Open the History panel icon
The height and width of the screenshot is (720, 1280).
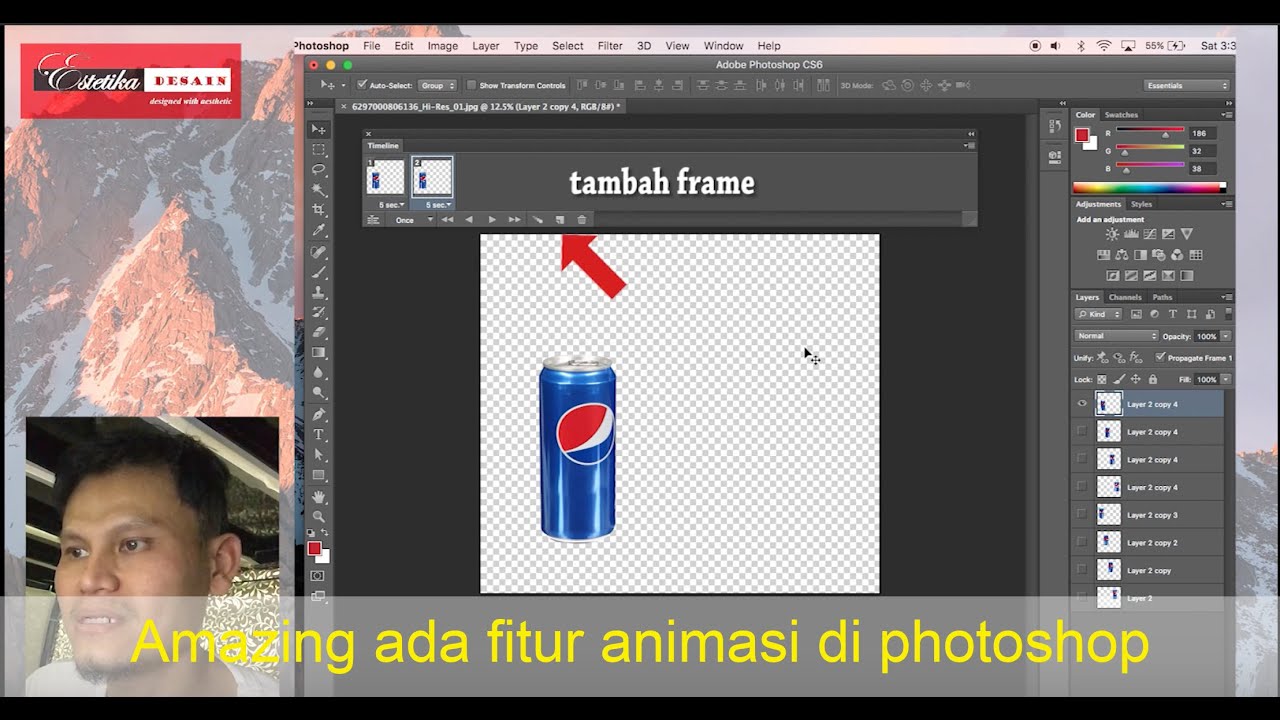point(1054,126)
